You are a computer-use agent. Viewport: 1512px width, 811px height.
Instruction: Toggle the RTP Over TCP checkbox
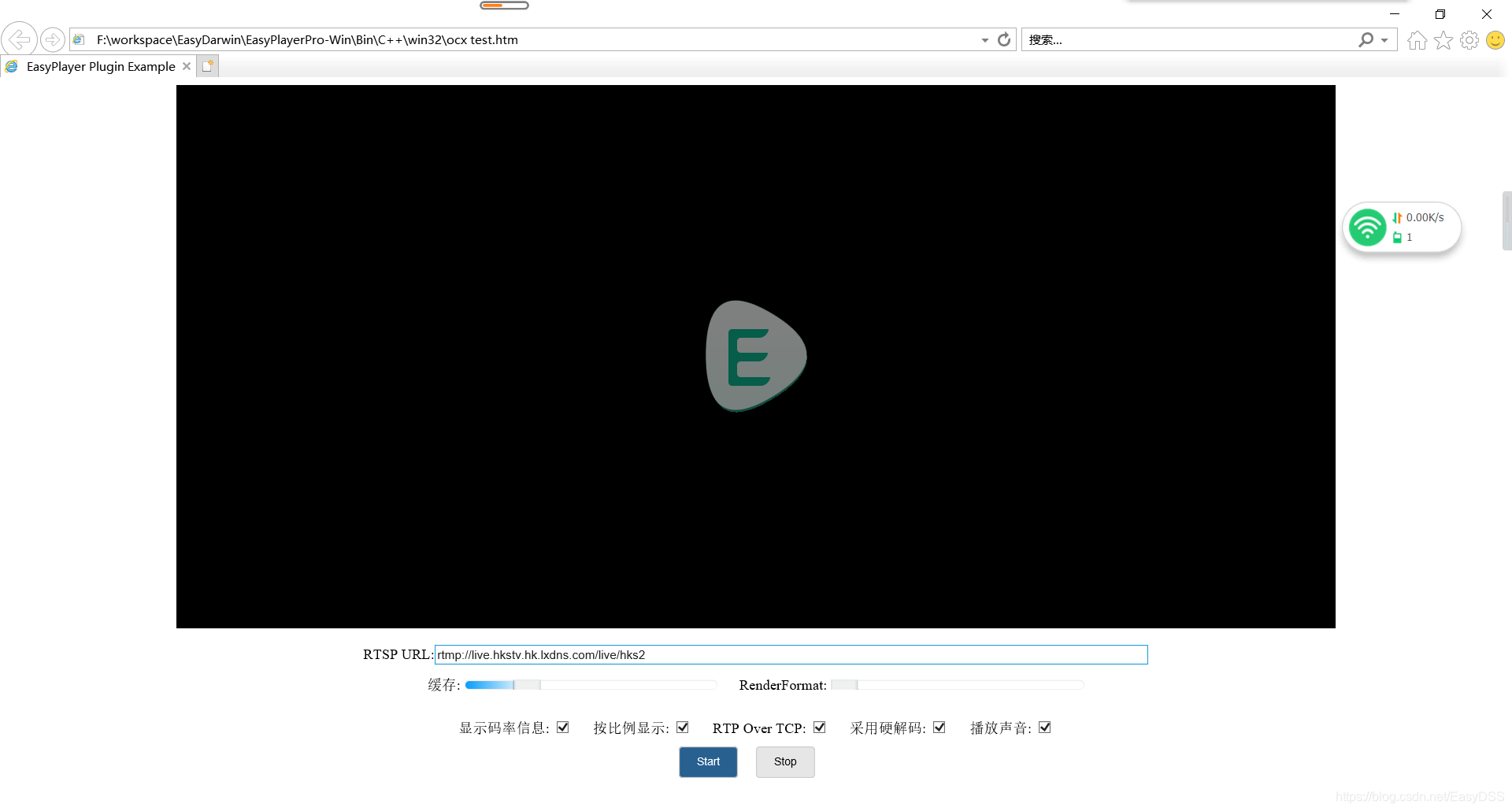point(819,728)
